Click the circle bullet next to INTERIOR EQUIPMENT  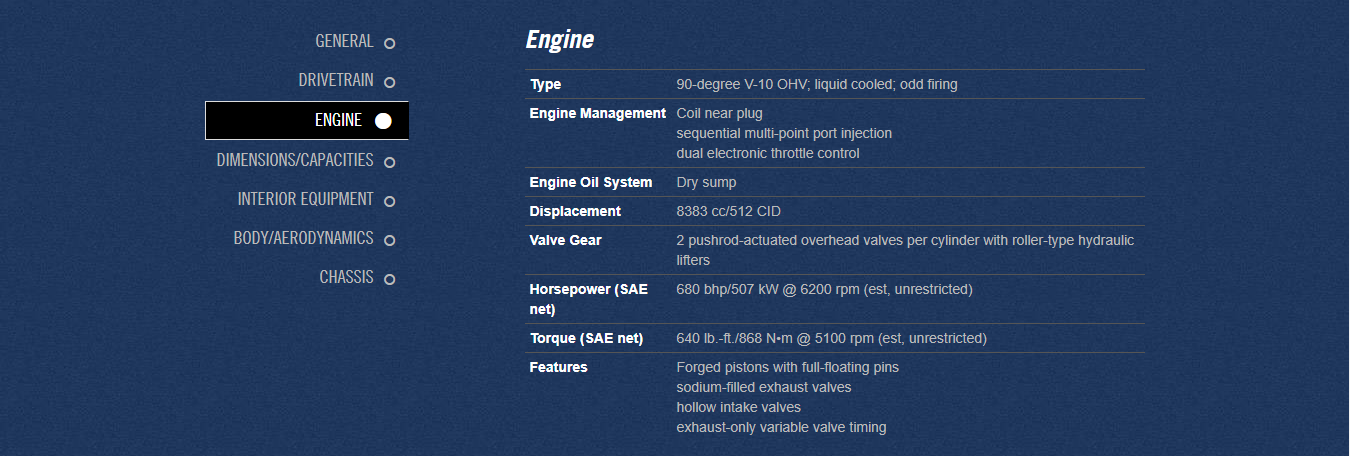point(389,201)
